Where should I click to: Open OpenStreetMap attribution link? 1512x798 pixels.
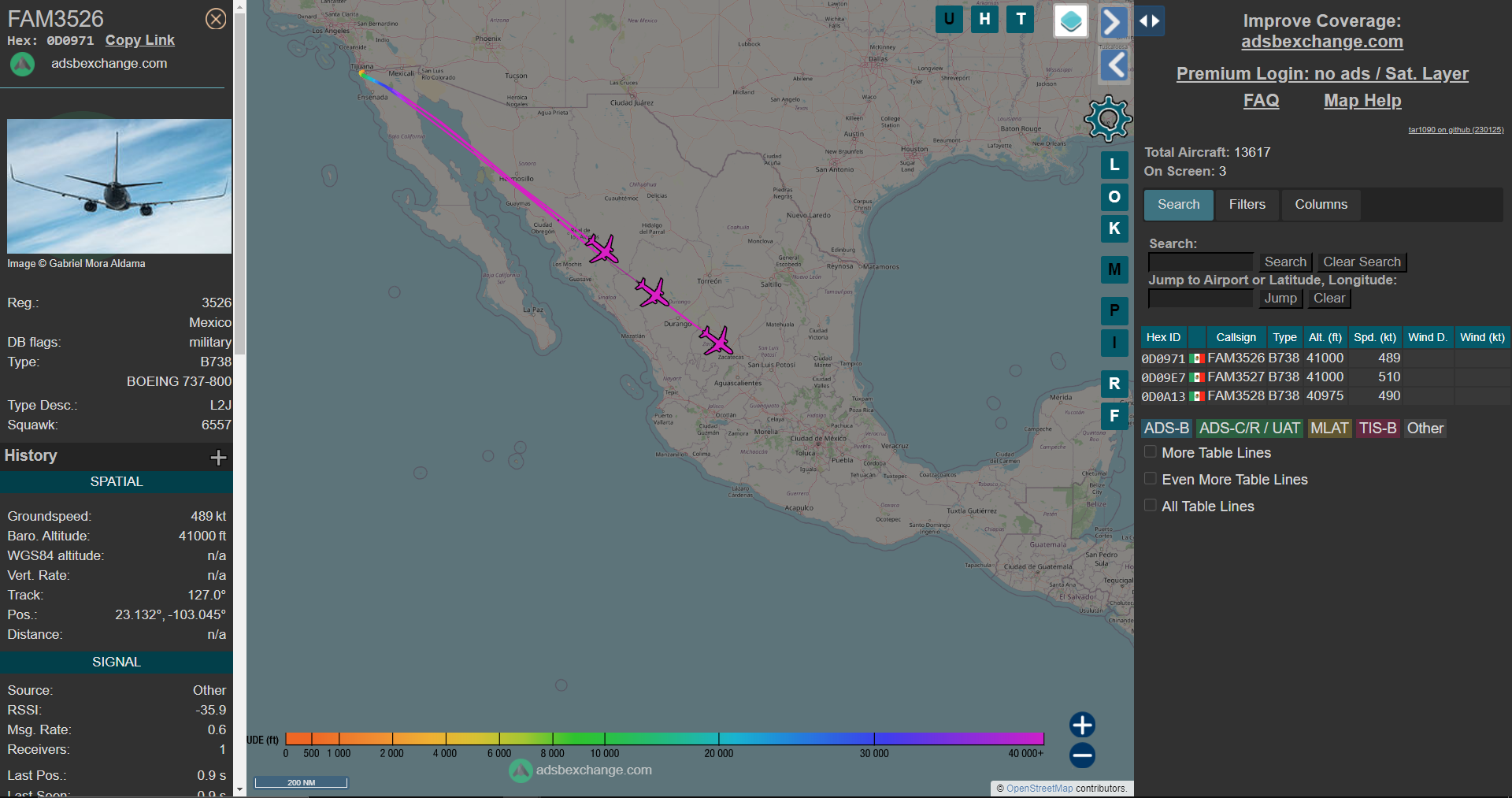pos(1039,789)
